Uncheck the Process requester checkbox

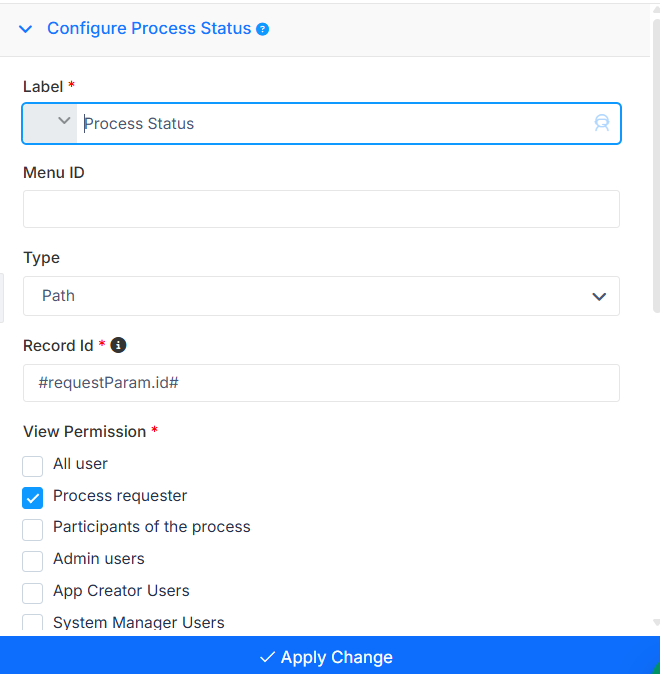(x=33, y=498)
